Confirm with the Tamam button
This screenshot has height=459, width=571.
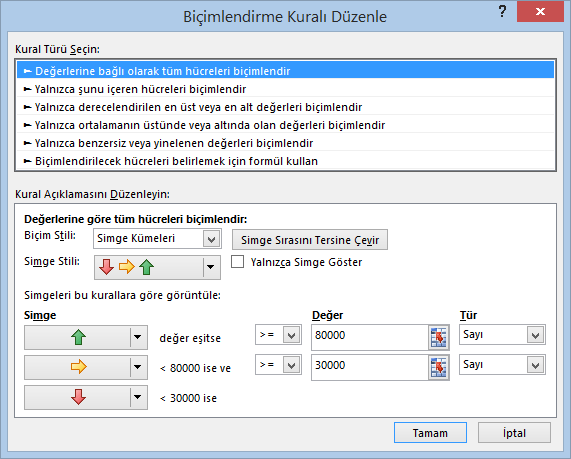pyautogui.click(x=430, y=433)
